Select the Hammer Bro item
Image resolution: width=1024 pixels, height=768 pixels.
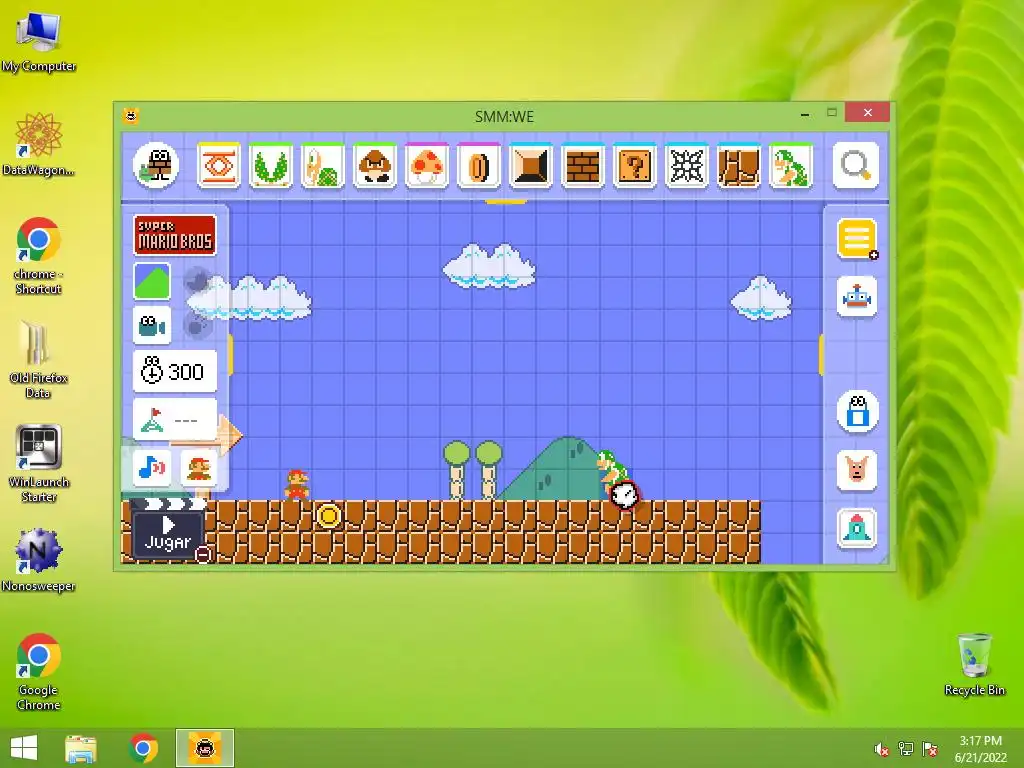point(790,165)
